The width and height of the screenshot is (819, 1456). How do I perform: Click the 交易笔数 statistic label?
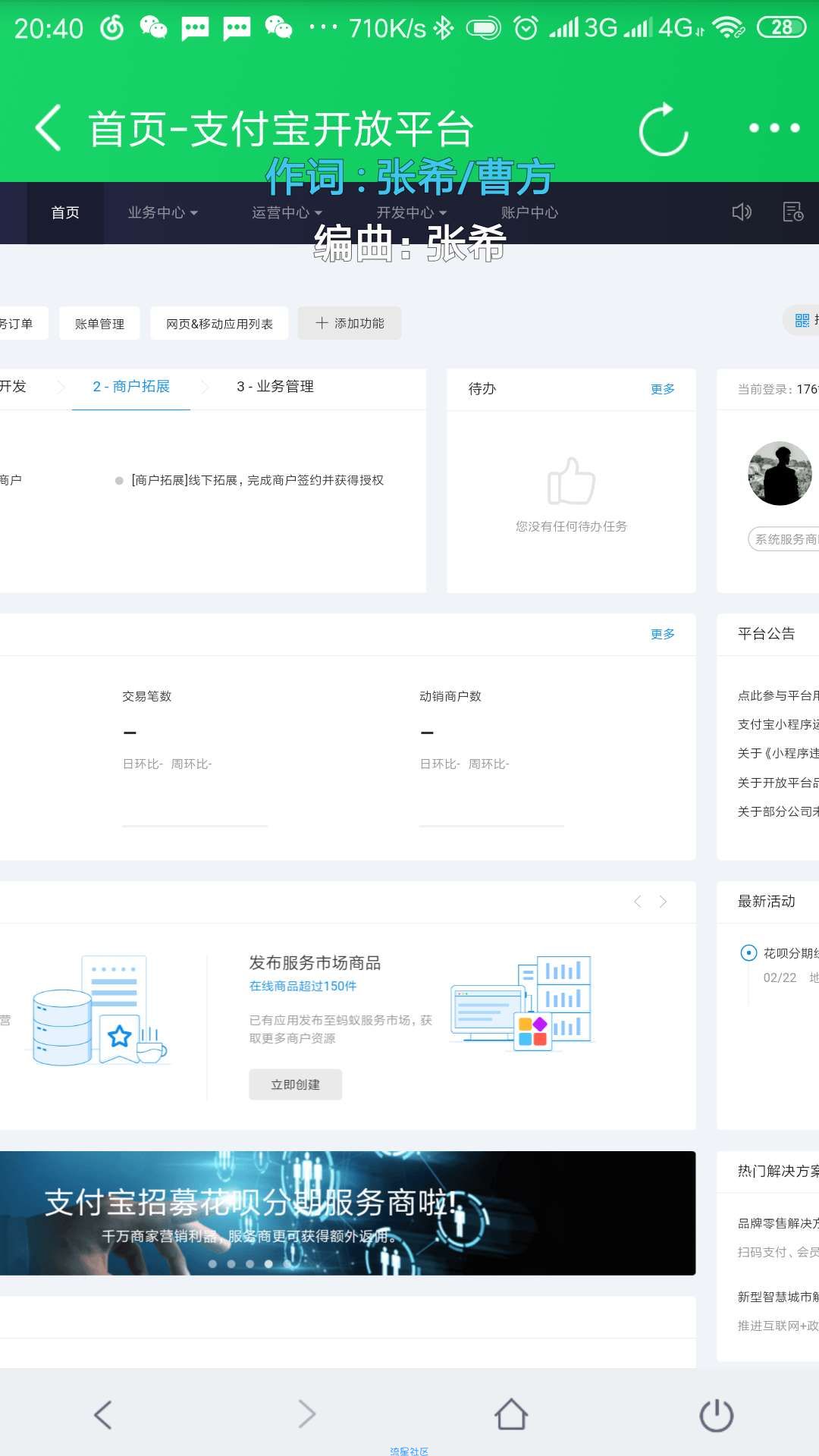(147, 696)
